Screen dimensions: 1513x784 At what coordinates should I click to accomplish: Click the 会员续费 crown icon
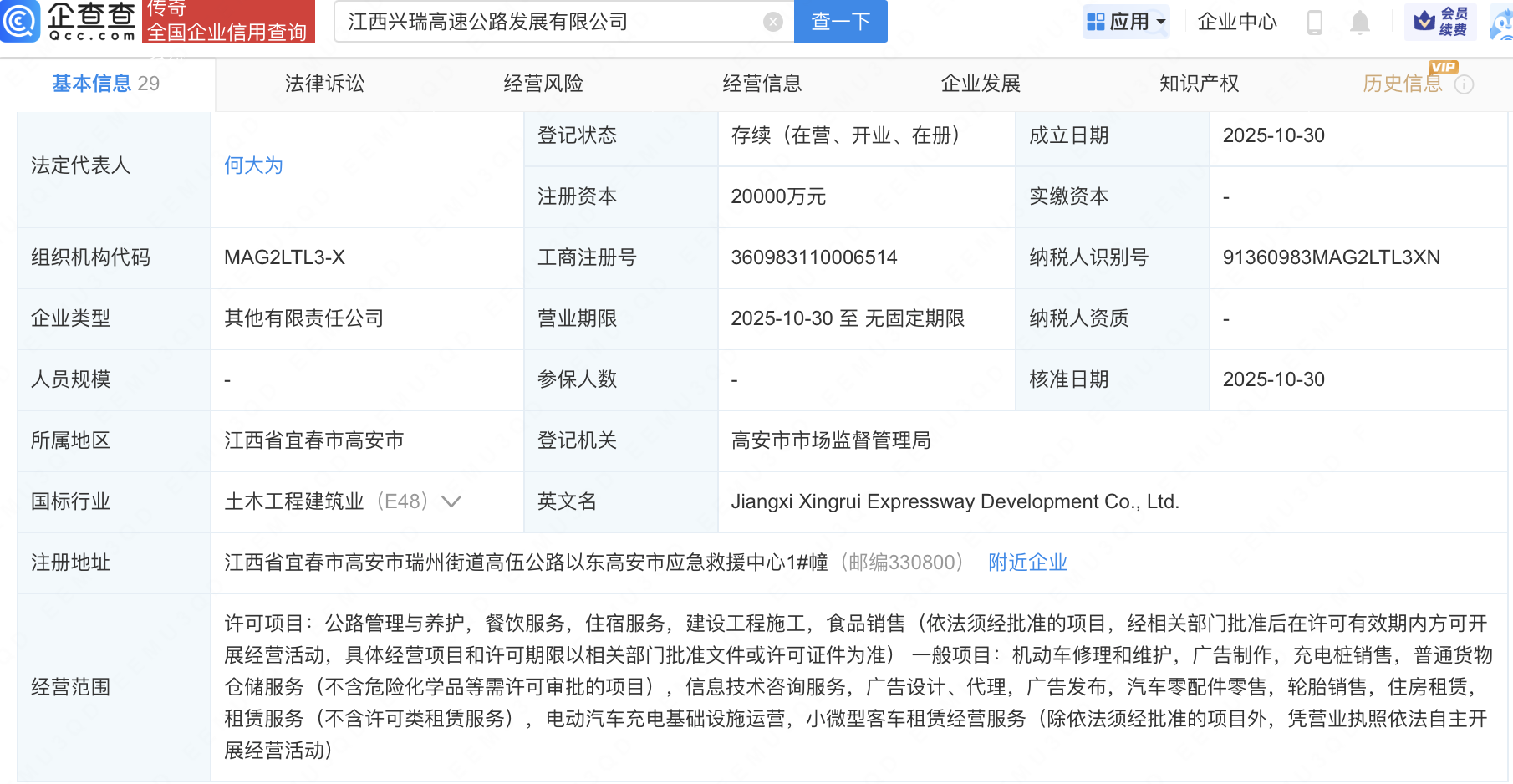coord(1424,22)
